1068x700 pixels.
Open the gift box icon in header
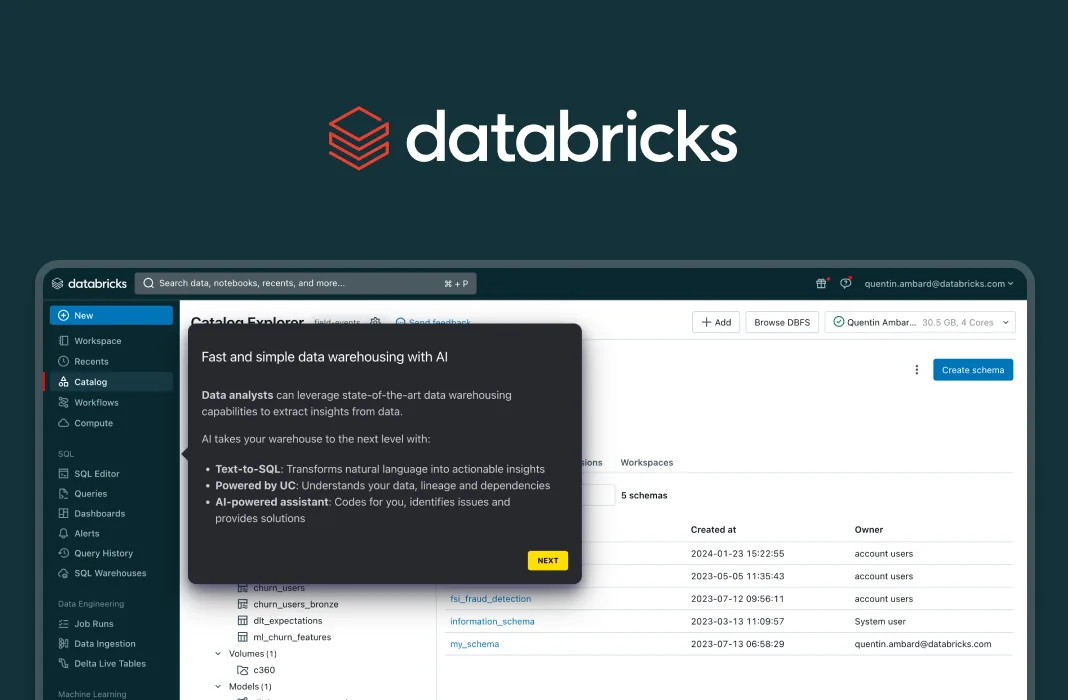tap(821, 283)
